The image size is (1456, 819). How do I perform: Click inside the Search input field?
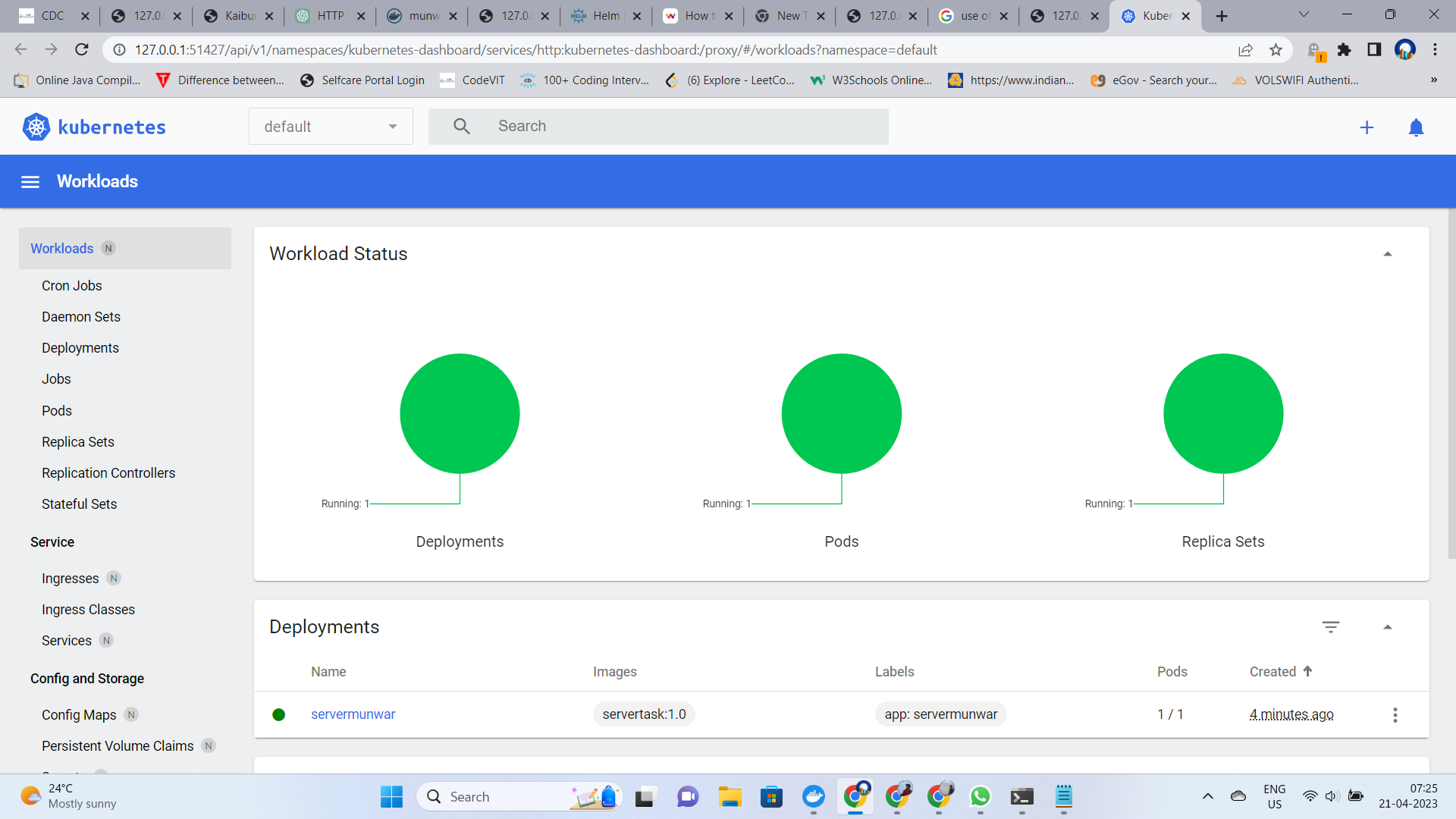[682, 126]
